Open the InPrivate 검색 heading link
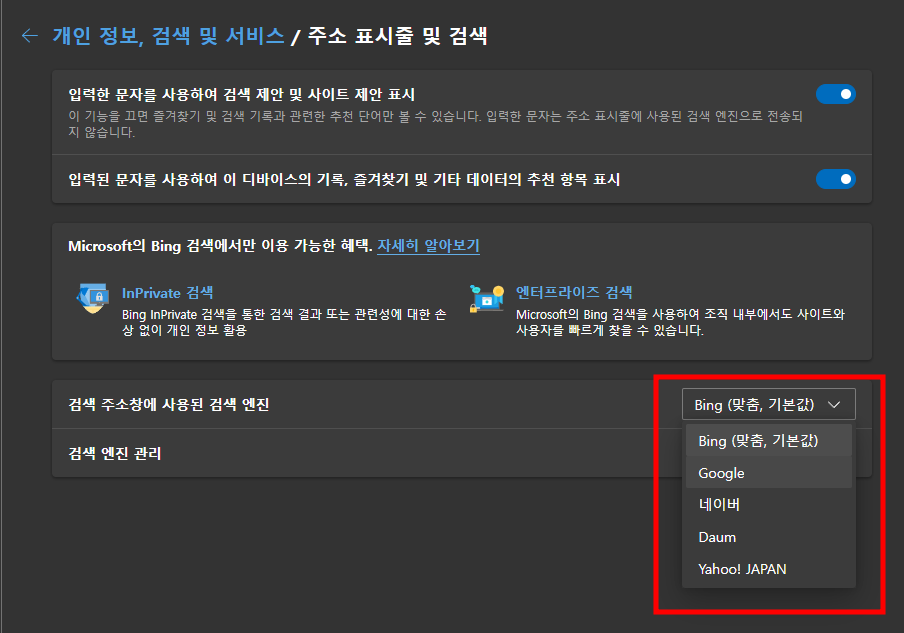Image resolution: width=904 pixels, height=633 pixels. tap(168, 293)
